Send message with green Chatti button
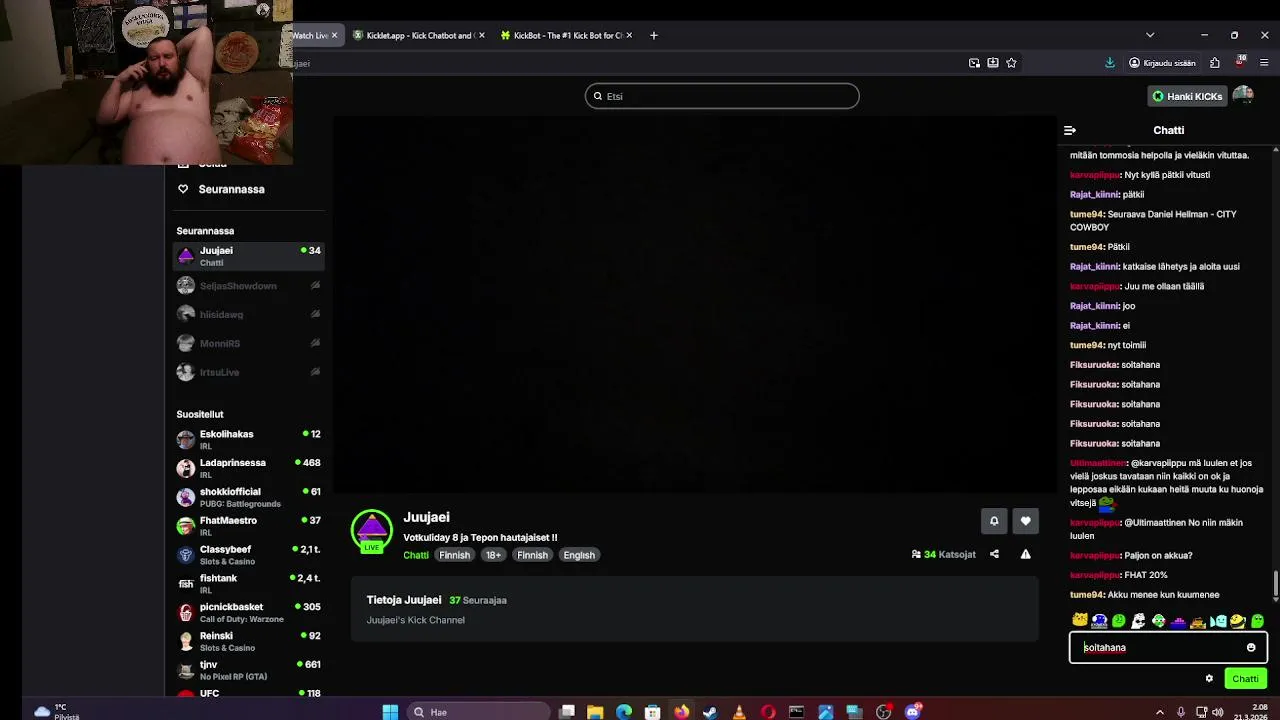 pyautogui.click(x=1245, y=678)
